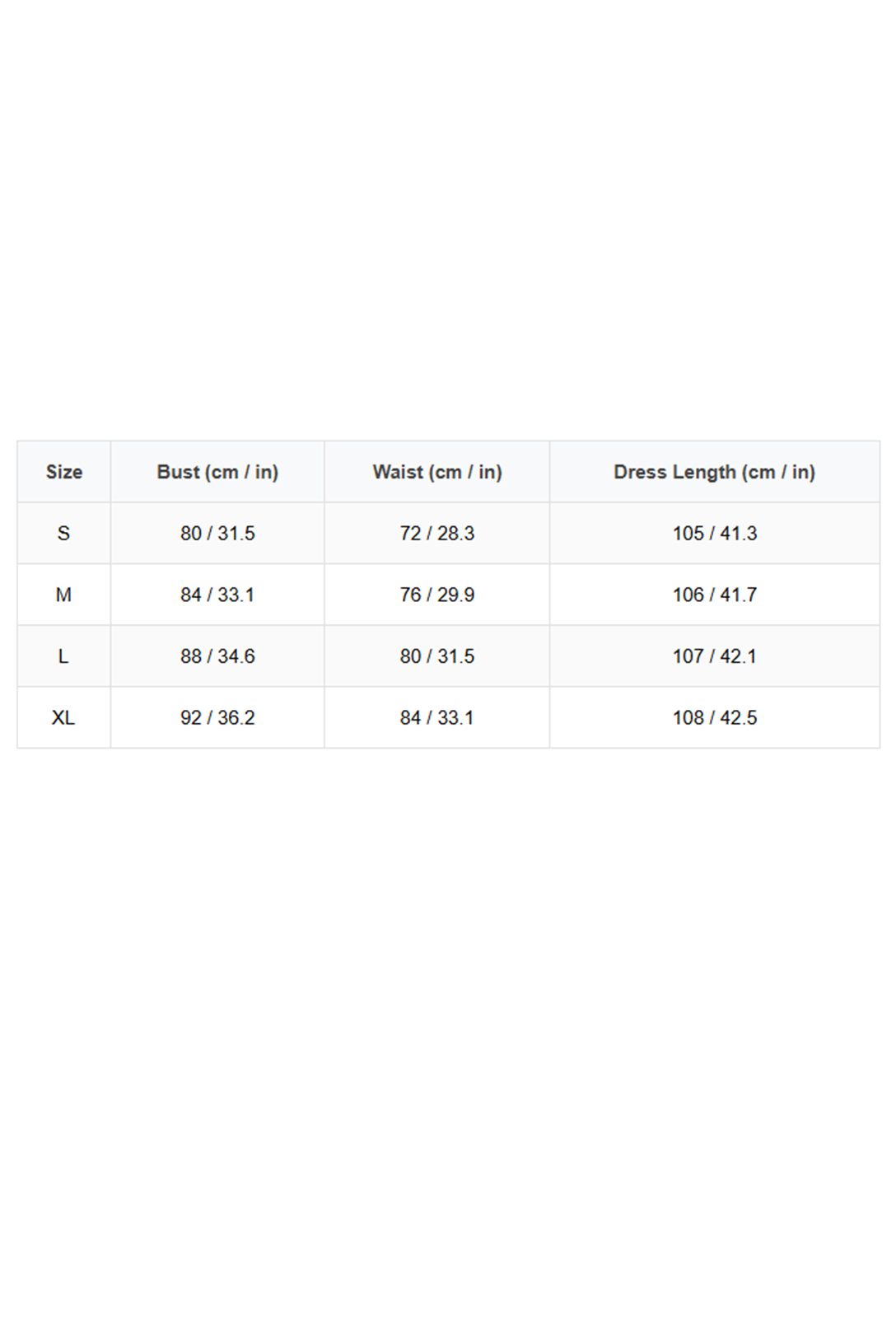The height and width of the screenshot is (1344, 896).
Task: Click the bust value 84 / 33.1 for M
Action: (x=217, y=595)
